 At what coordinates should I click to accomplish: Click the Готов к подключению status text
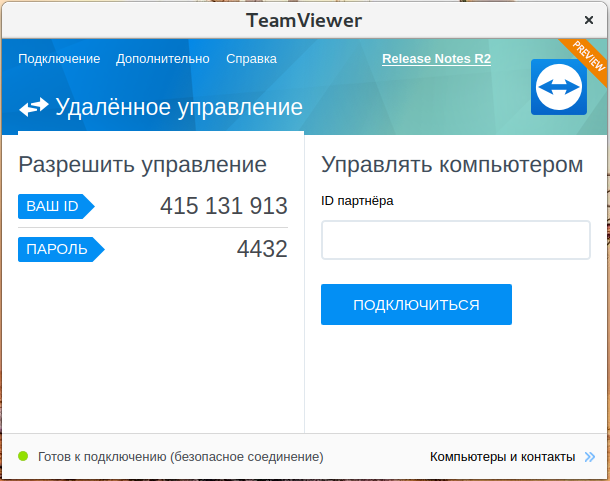pos(181,457)
